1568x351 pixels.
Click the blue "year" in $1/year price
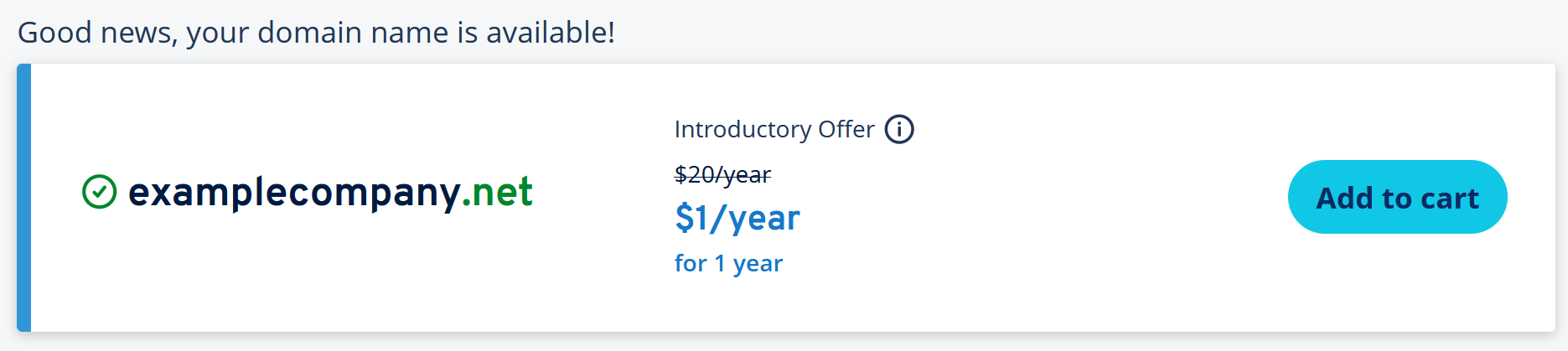coord(764,219)
